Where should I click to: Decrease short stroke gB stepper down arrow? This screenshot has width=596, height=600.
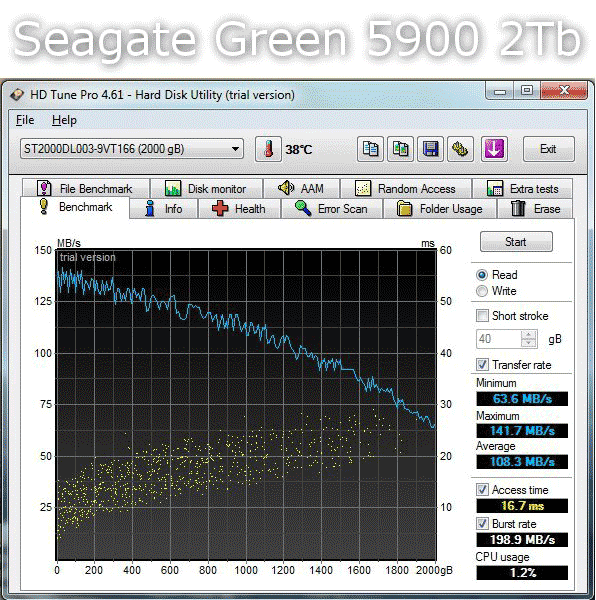click(x=529, y=343)
